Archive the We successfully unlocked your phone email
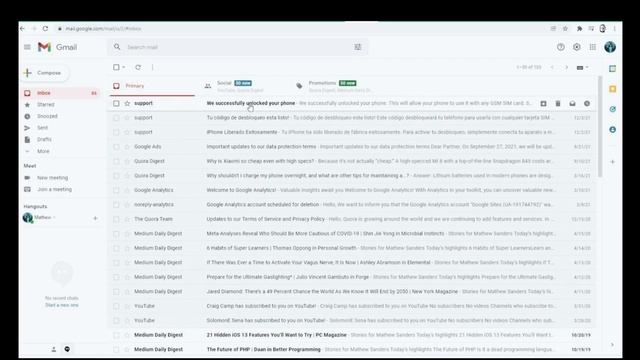640x360 pixels. click(543, 104)
